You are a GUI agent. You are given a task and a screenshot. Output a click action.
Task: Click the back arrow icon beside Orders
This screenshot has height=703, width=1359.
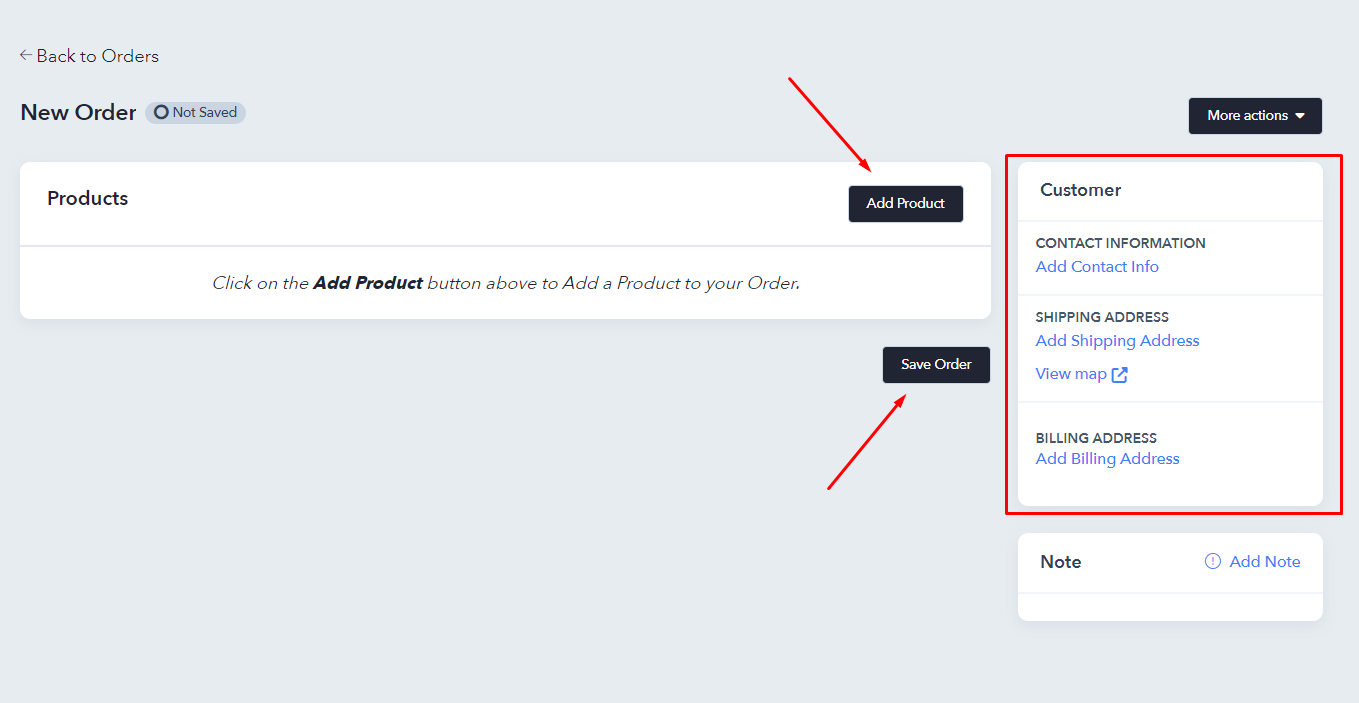(26, 55)
